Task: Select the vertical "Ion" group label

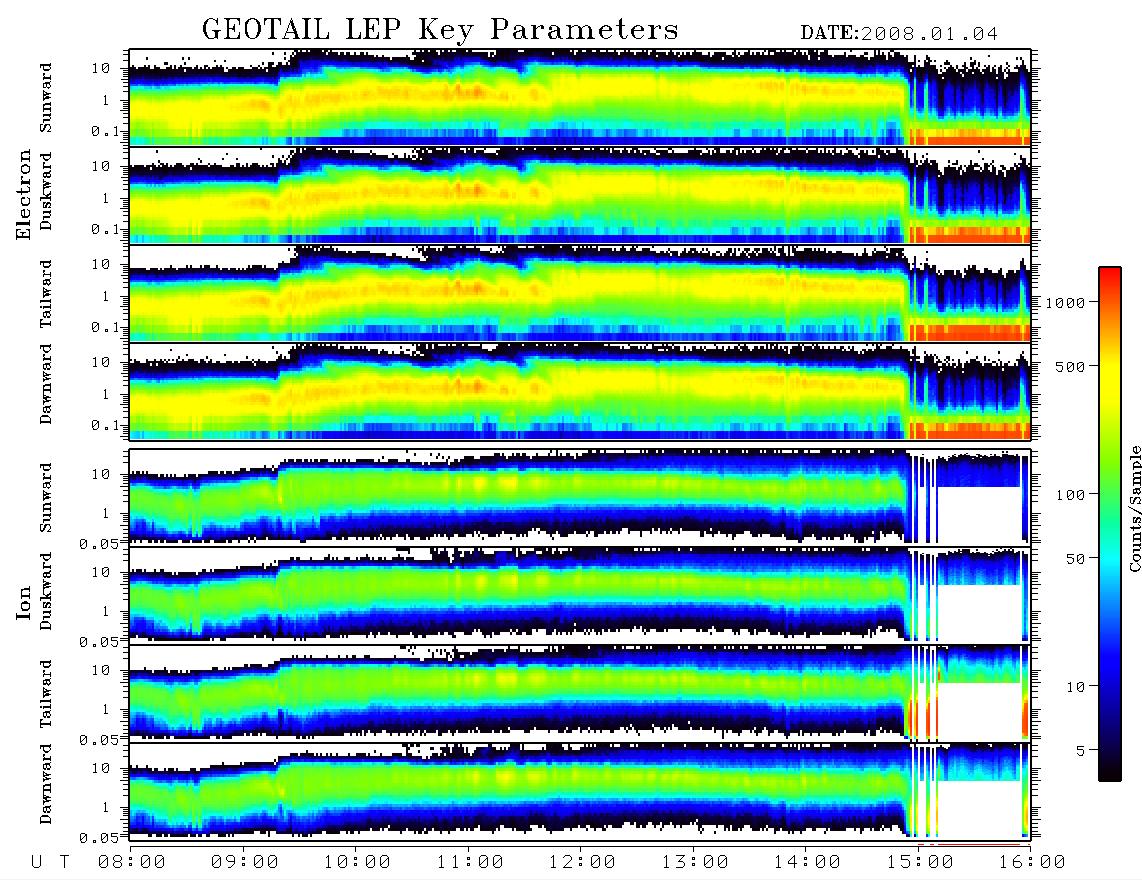Action: point(24,603)
